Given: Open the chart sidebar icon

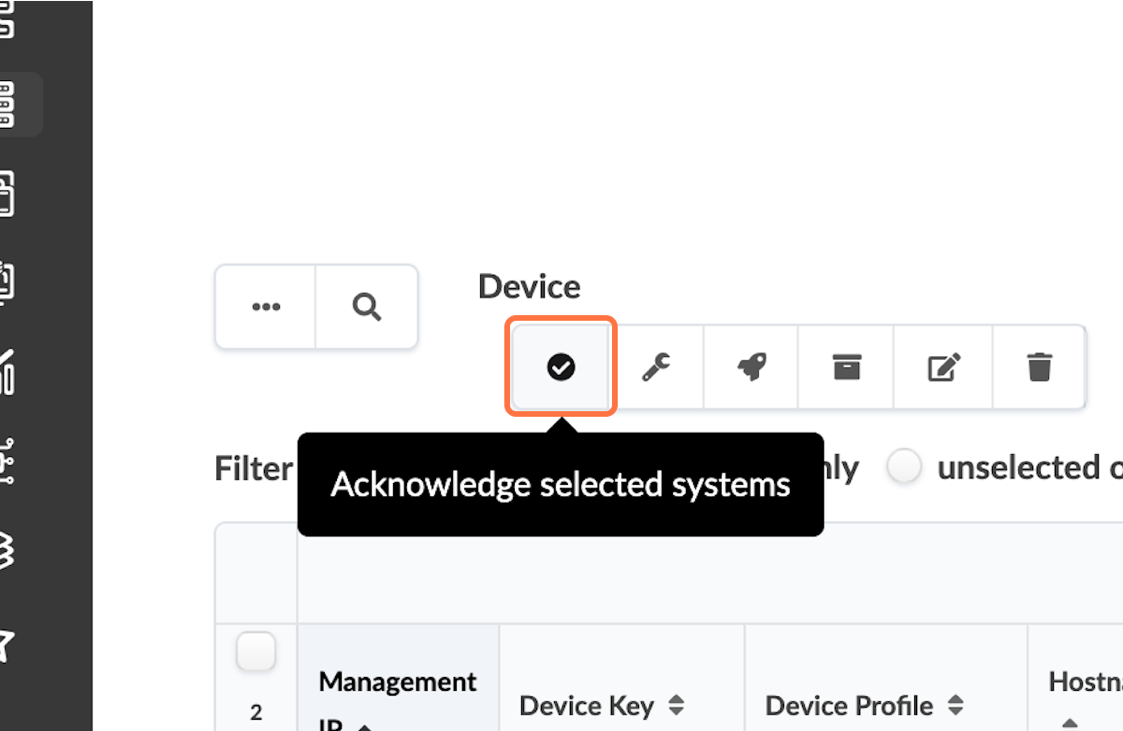Looking at the screenshot, I should 6,372.
